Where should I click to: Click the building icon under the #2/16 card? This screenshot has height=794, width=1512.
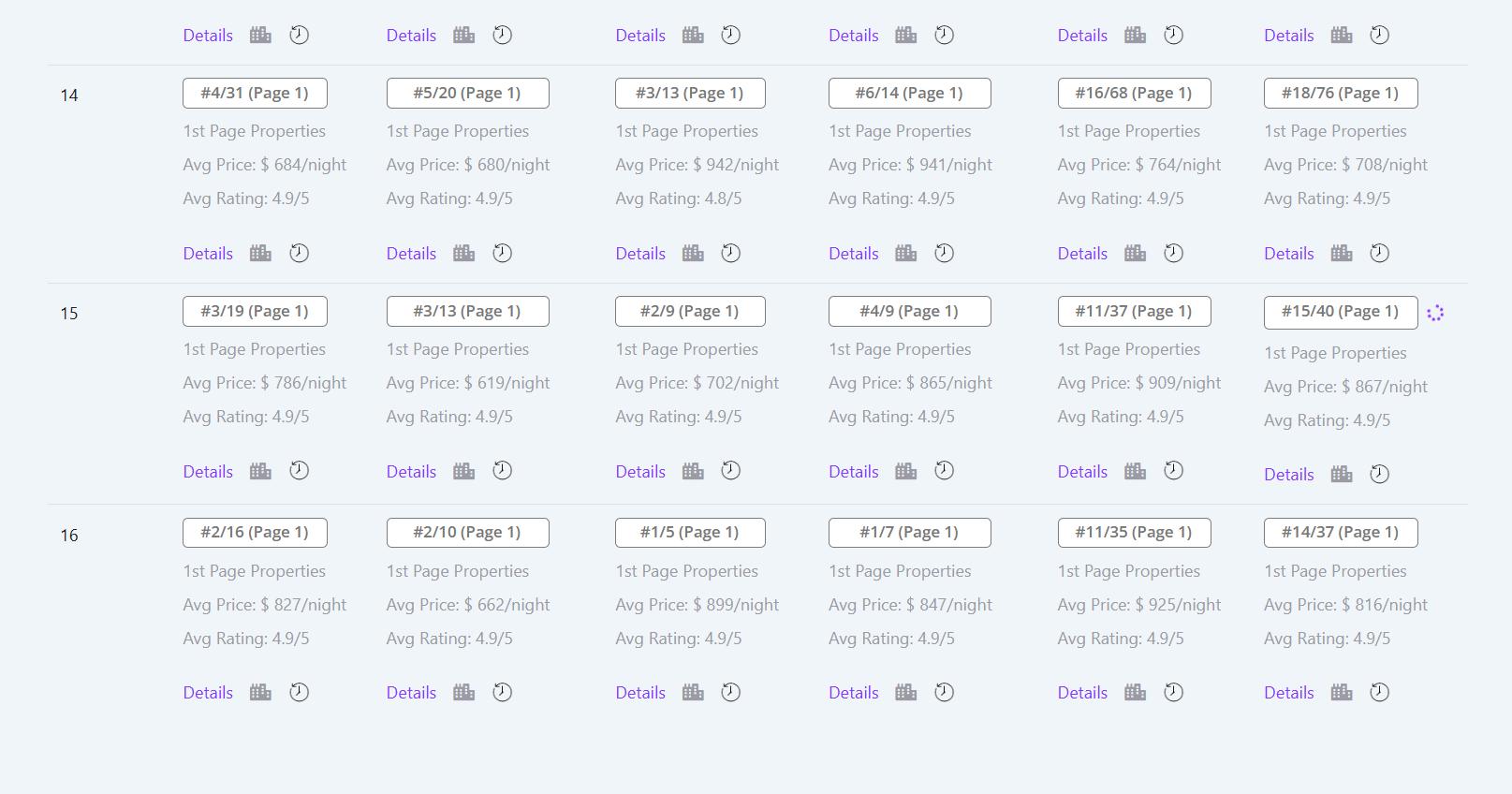260,692
